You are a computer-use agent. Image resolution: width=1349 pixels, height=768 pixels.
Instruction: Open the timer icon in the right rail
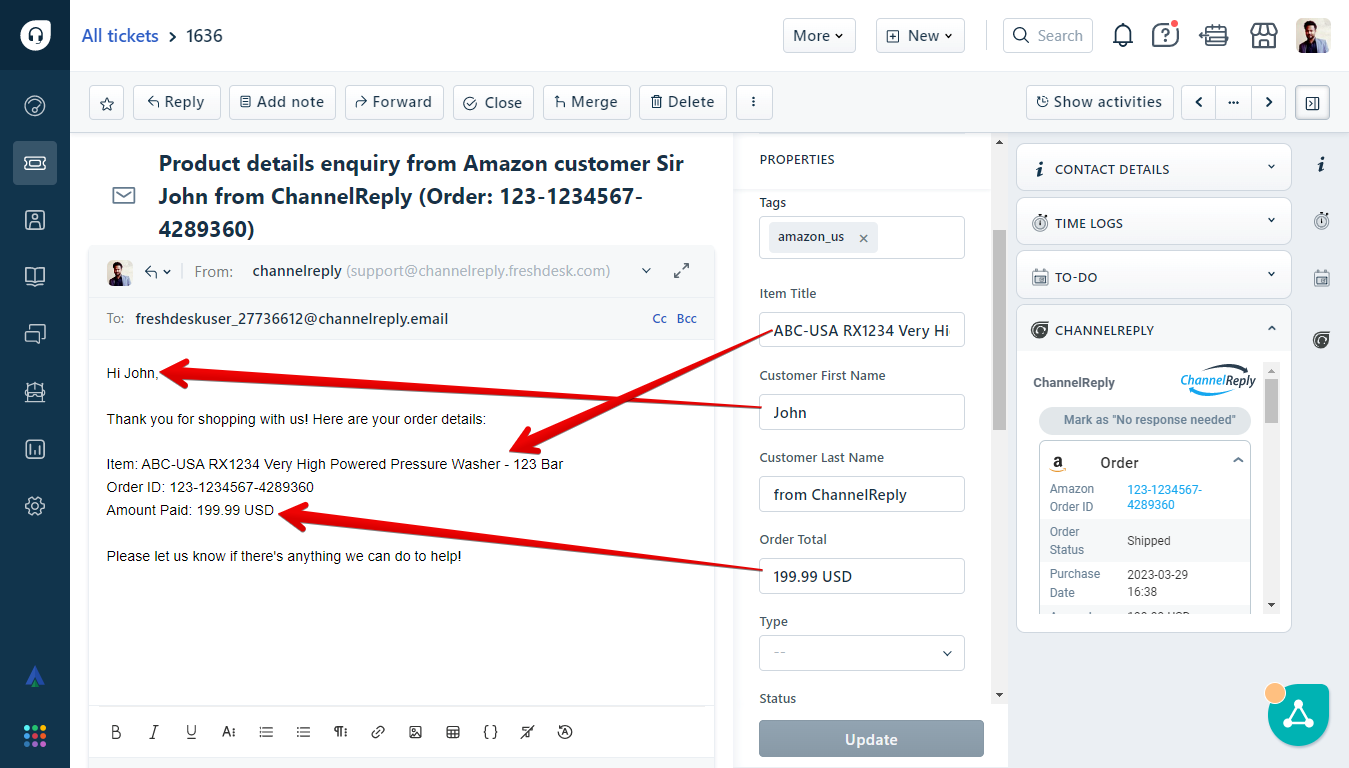(x=1321, y=220)
